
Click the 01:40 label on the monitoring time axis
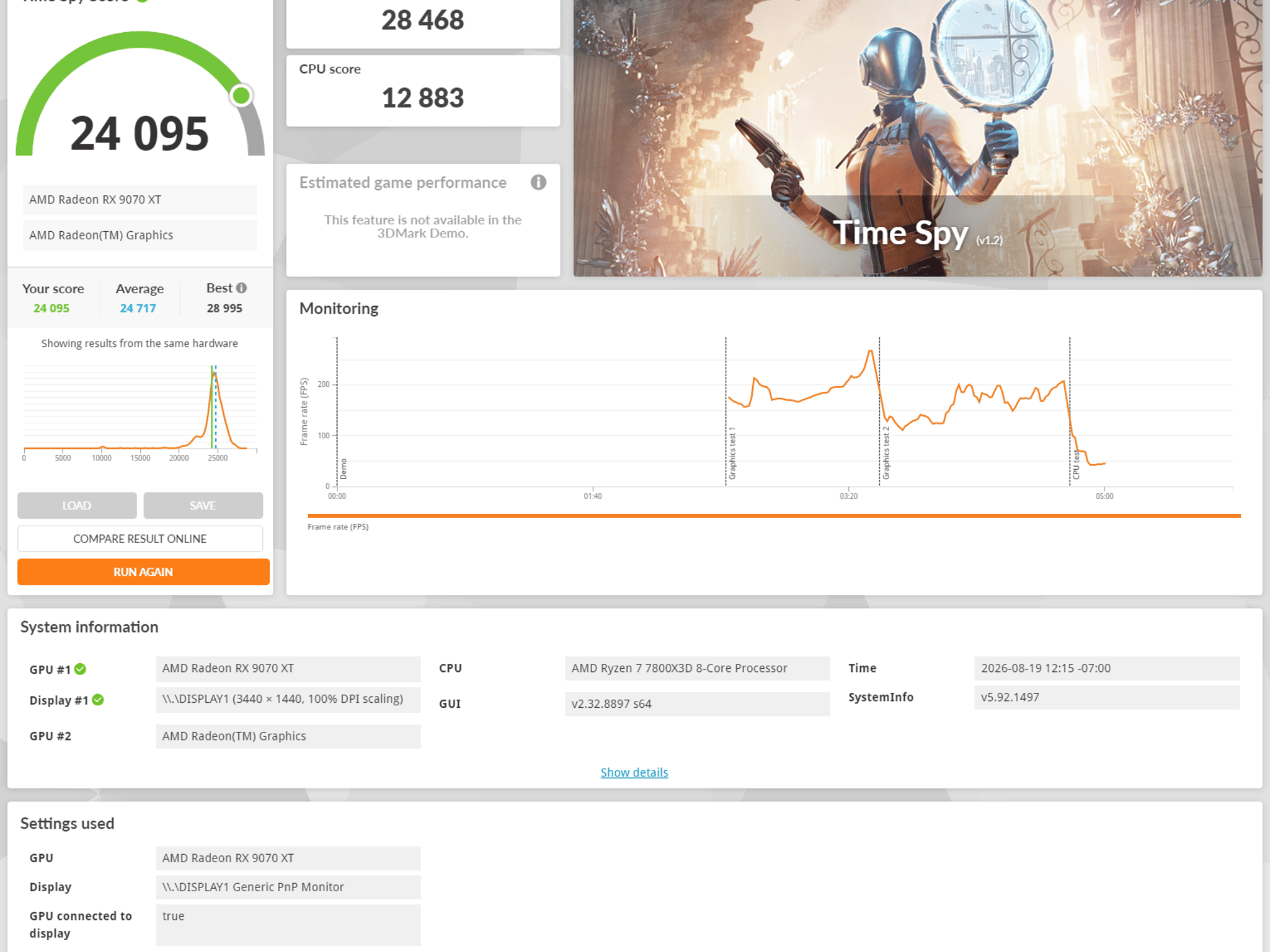(593, 496)
